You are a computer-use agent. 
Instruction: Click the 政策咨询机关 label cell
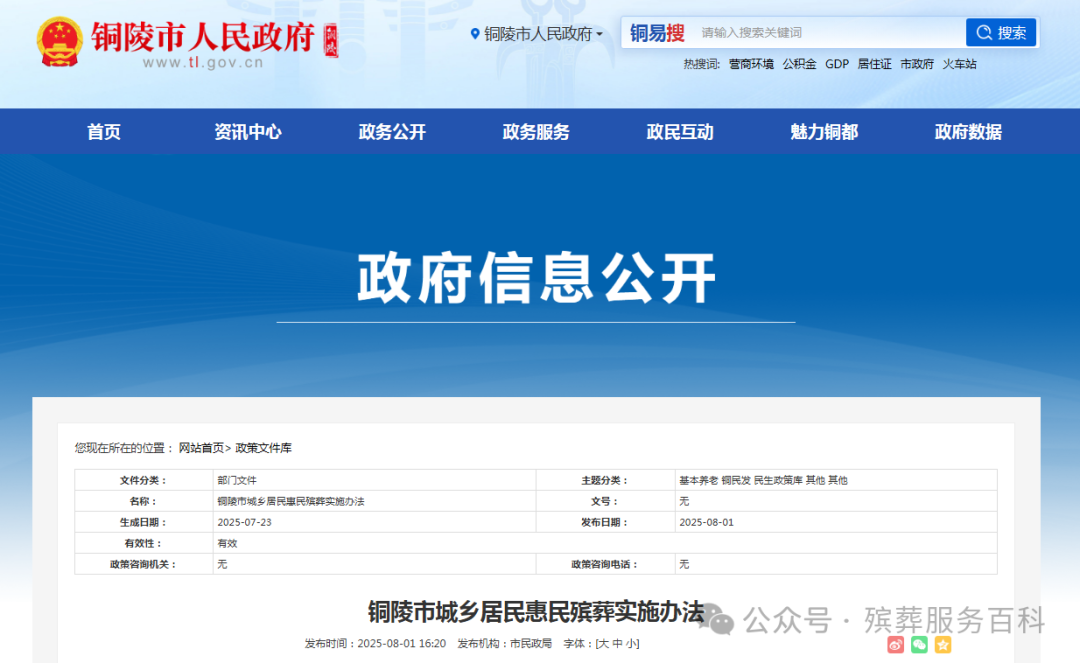coord(143,564)
